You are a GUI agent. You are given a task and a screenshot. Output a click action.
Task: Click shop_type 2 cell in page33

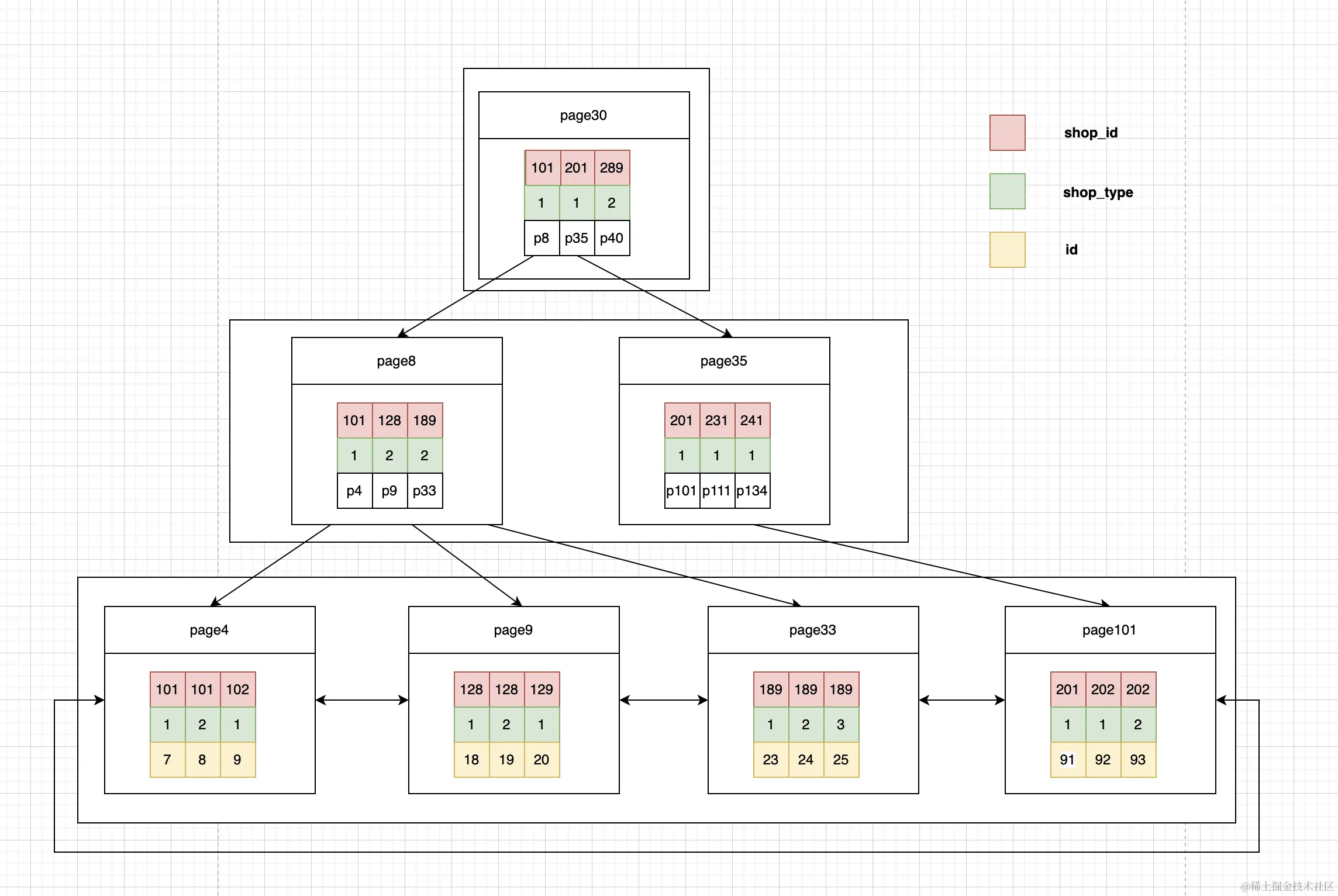[x=806, y=725]
